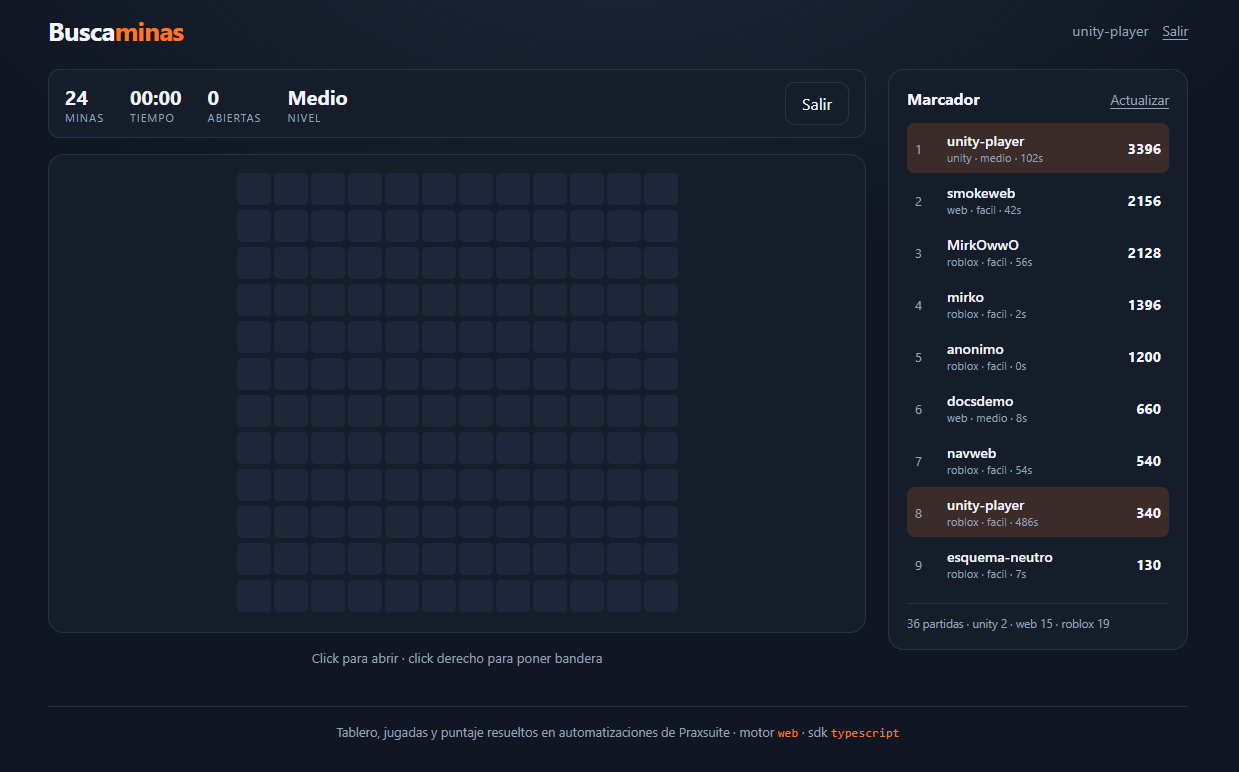Click the score 1200 in the leaderboard
1239x772 pixels.
pyautogui.click(x=1144, y=357)
